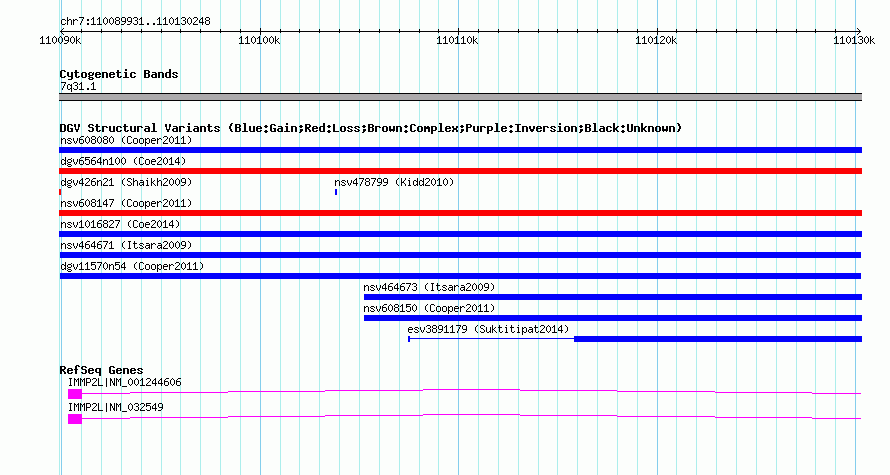Image resolution: width=890 pixels, height=475 pixels.
Task: Click the 110110k ruler tick label
Action: point(457,40)
